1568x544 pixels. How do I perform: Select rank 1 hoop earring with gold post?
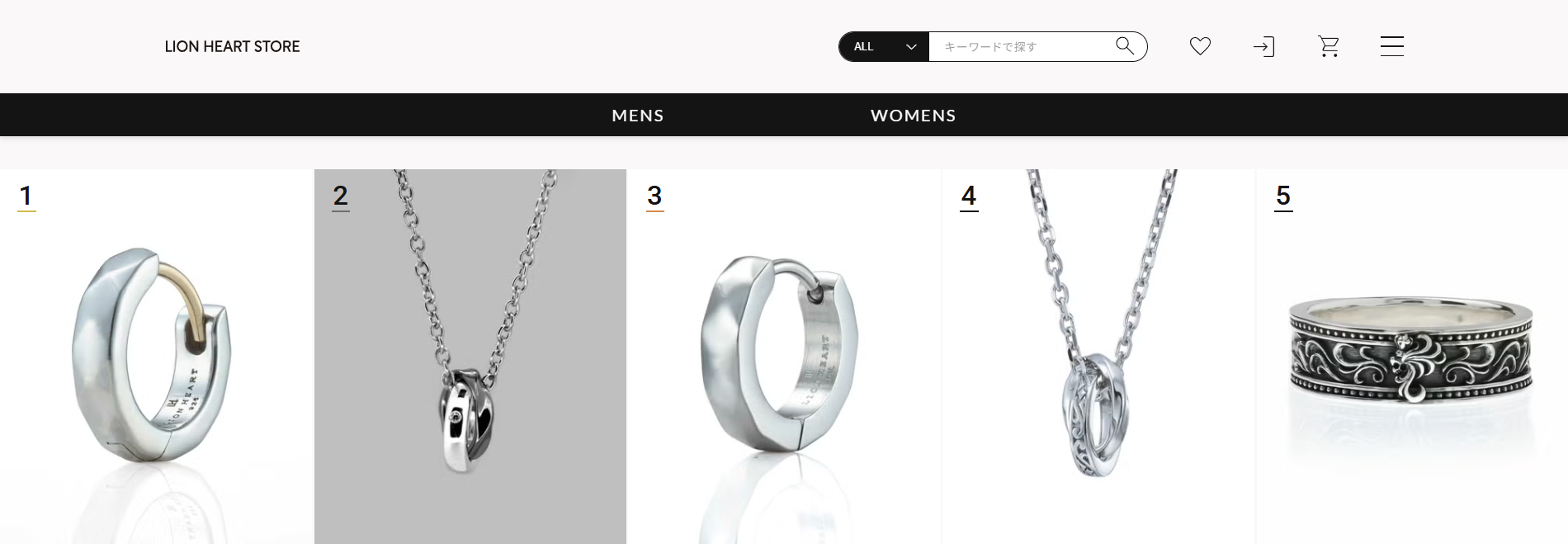[x=152, y=356]
